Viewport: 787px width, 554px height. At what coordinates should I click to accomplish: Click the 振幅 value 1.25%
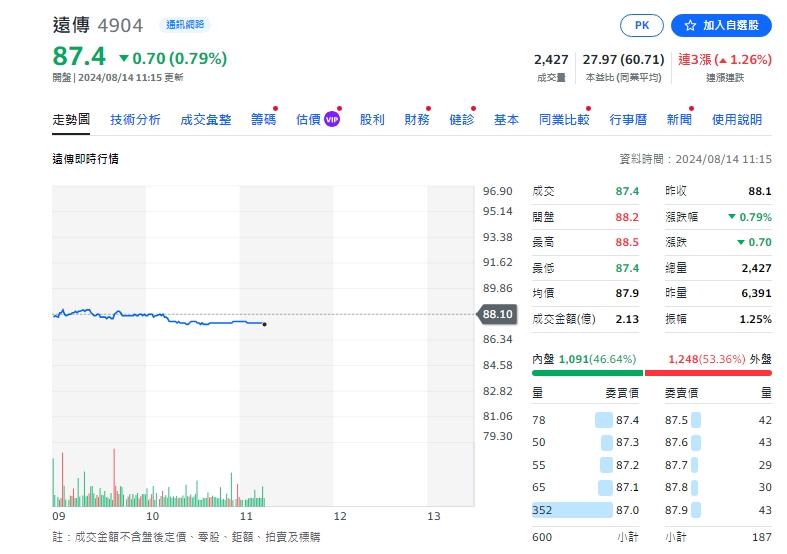755,319
